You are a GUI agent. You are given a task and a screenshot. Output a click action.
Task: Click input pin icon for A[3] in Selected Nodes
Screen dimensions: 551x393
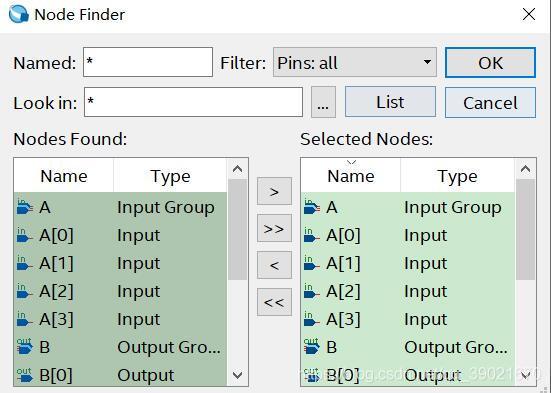click(x=311, y=319)
